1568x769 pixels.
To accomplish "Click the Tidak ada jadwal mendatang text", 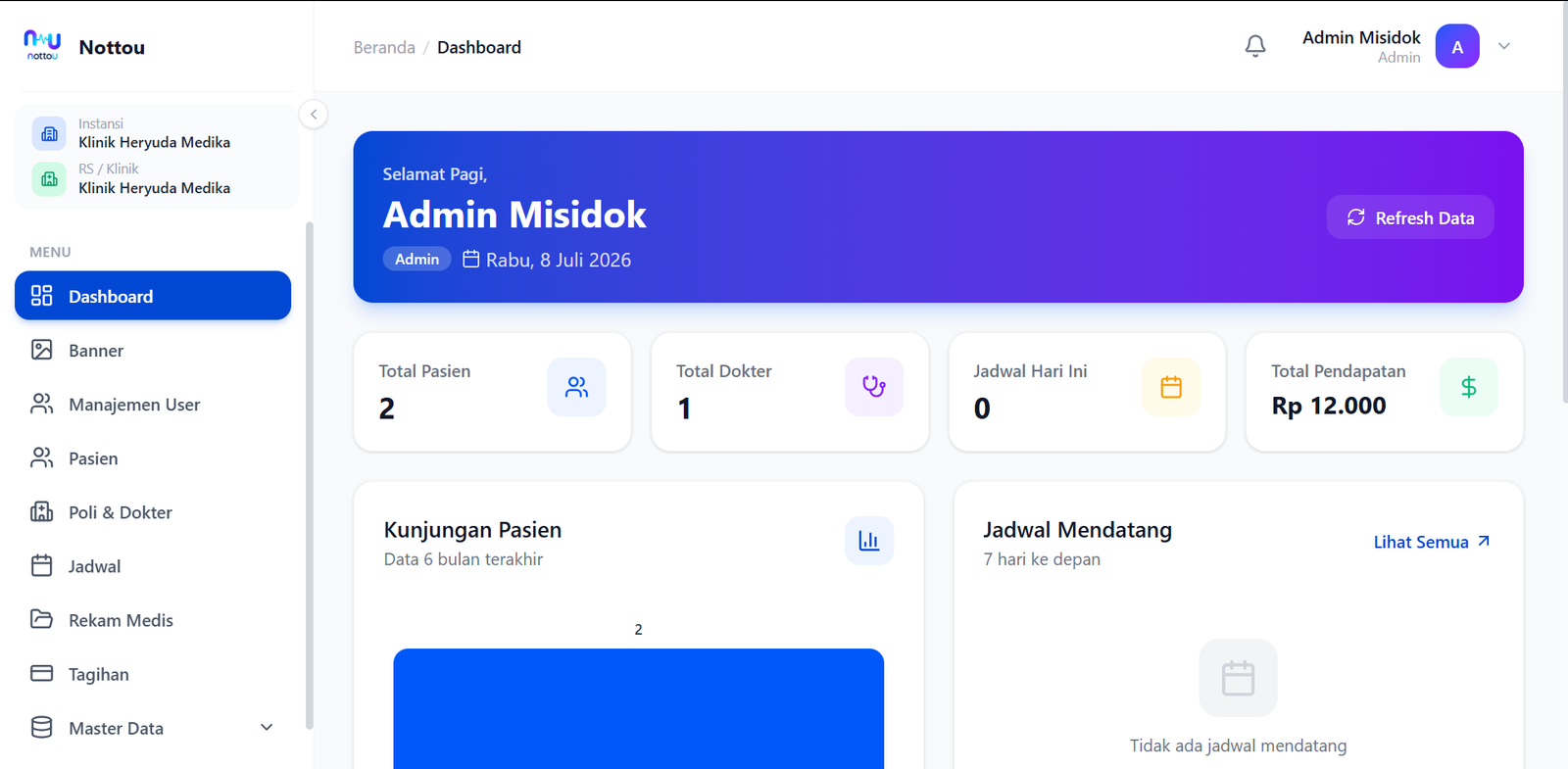I will 1238,745.
